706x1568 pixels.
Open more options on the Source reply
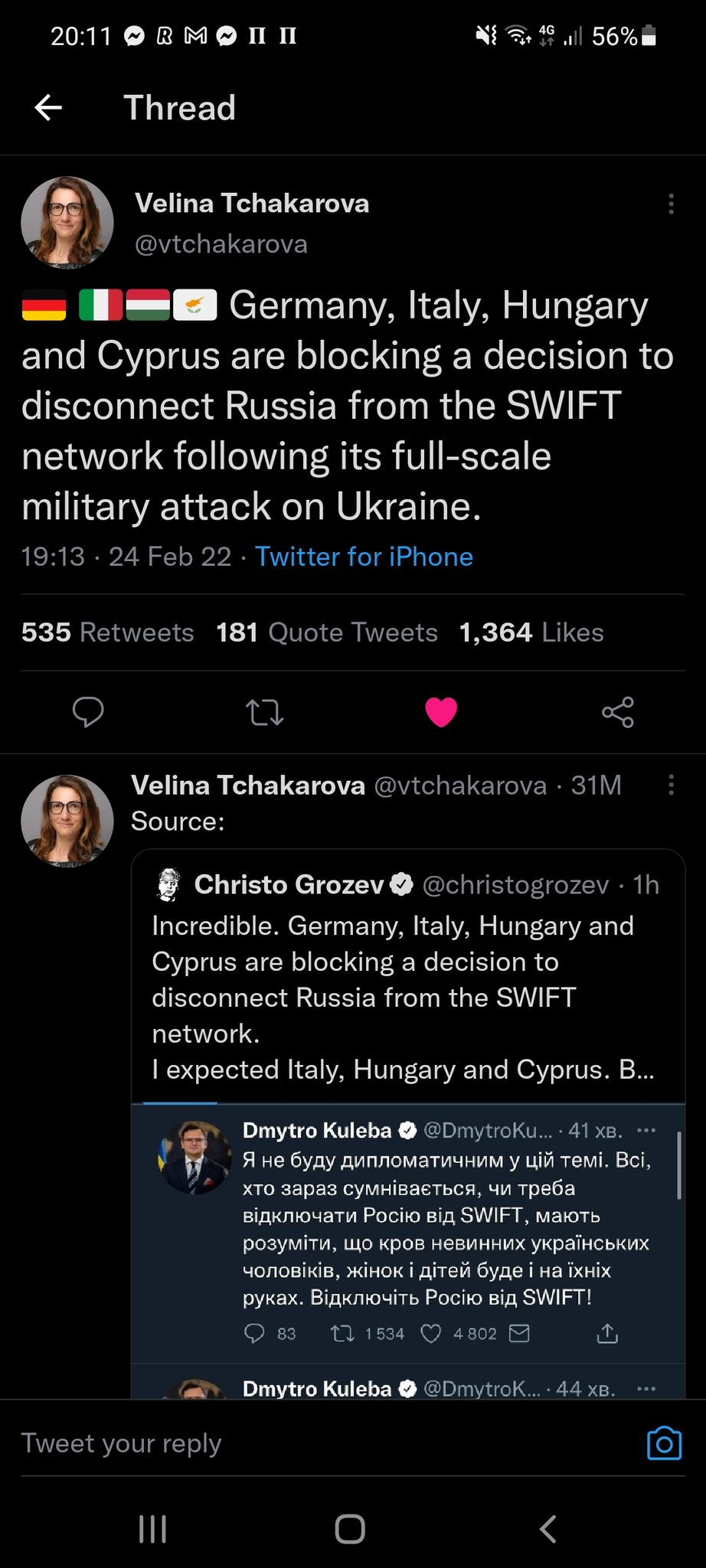coord(671,785)
